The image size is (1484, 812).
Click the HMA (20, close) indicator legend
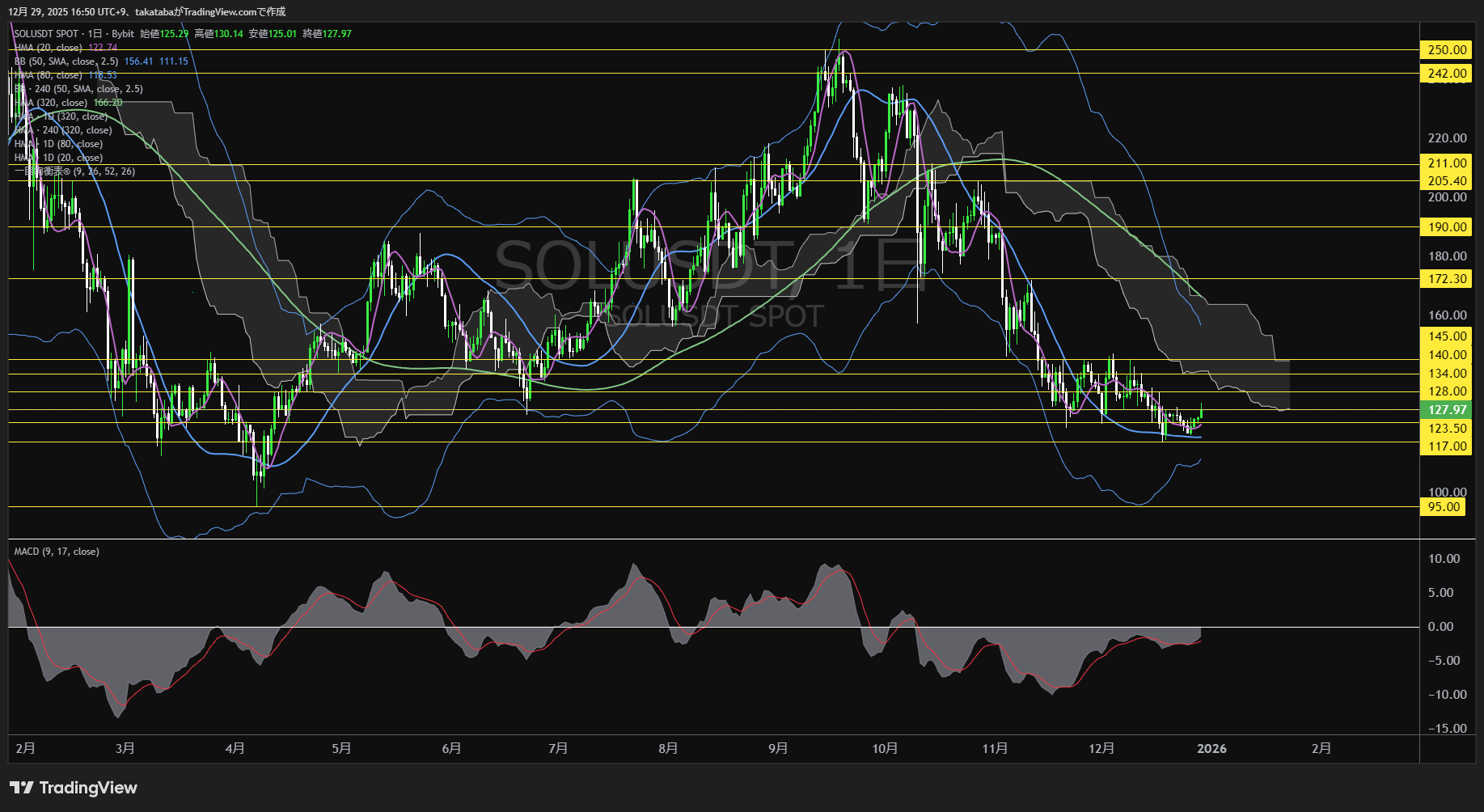pyautogui.click(x=49, y=48)
